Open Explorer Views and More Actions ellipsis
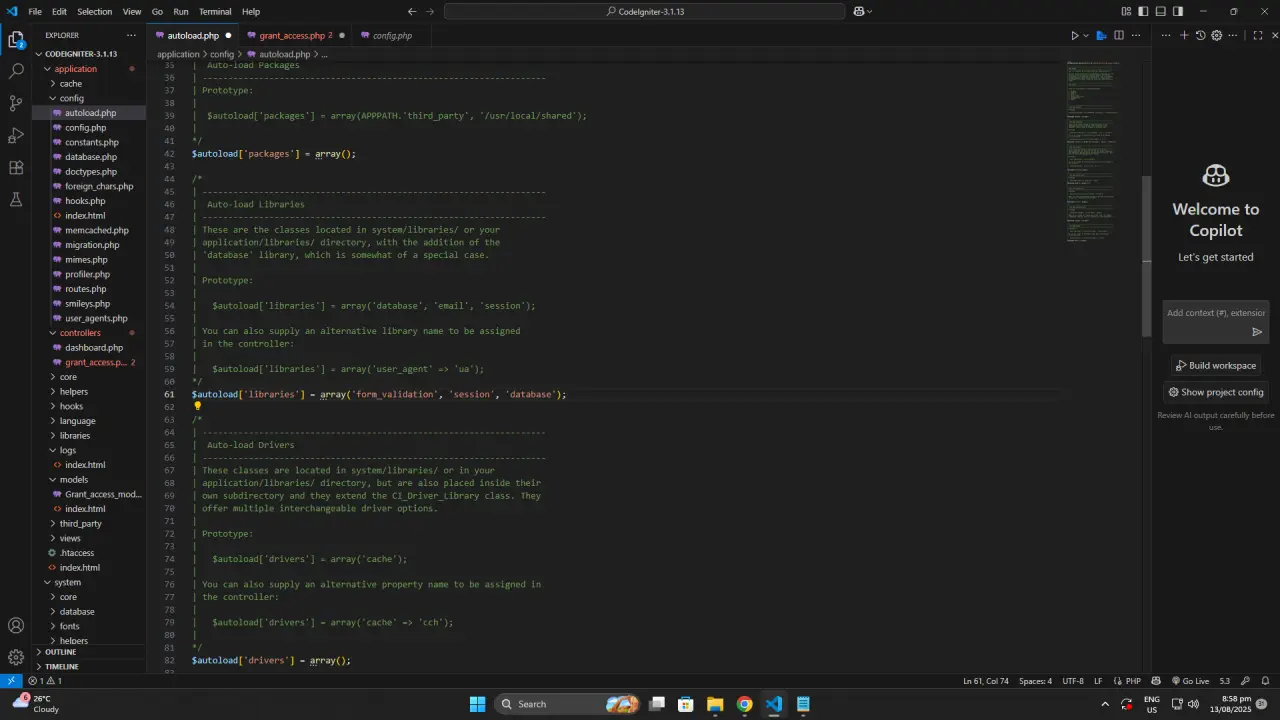 point(131,35)
